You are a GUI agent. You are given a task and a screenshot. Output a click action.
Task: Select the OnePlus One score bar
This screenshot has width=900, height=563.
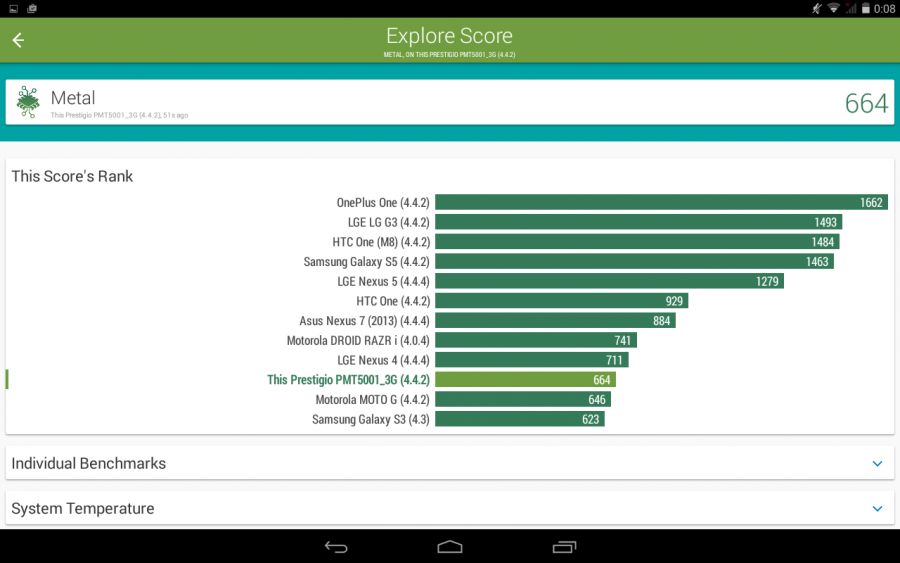coord(661,203)
